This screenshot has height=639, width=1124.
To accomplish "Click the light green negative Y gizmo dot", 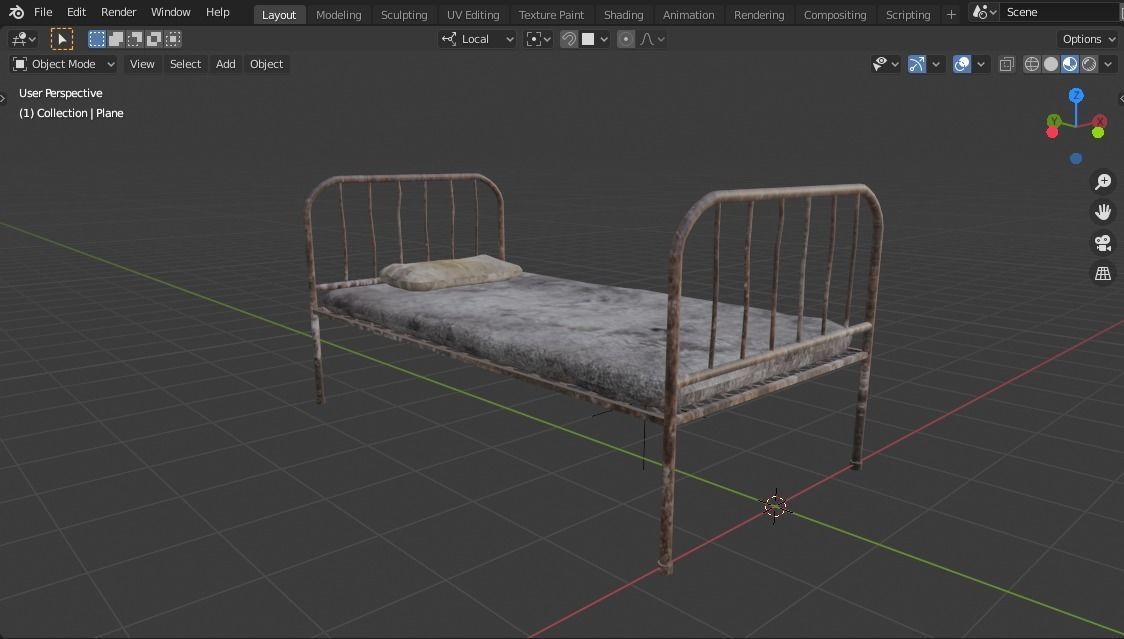I will point(1097,133).
